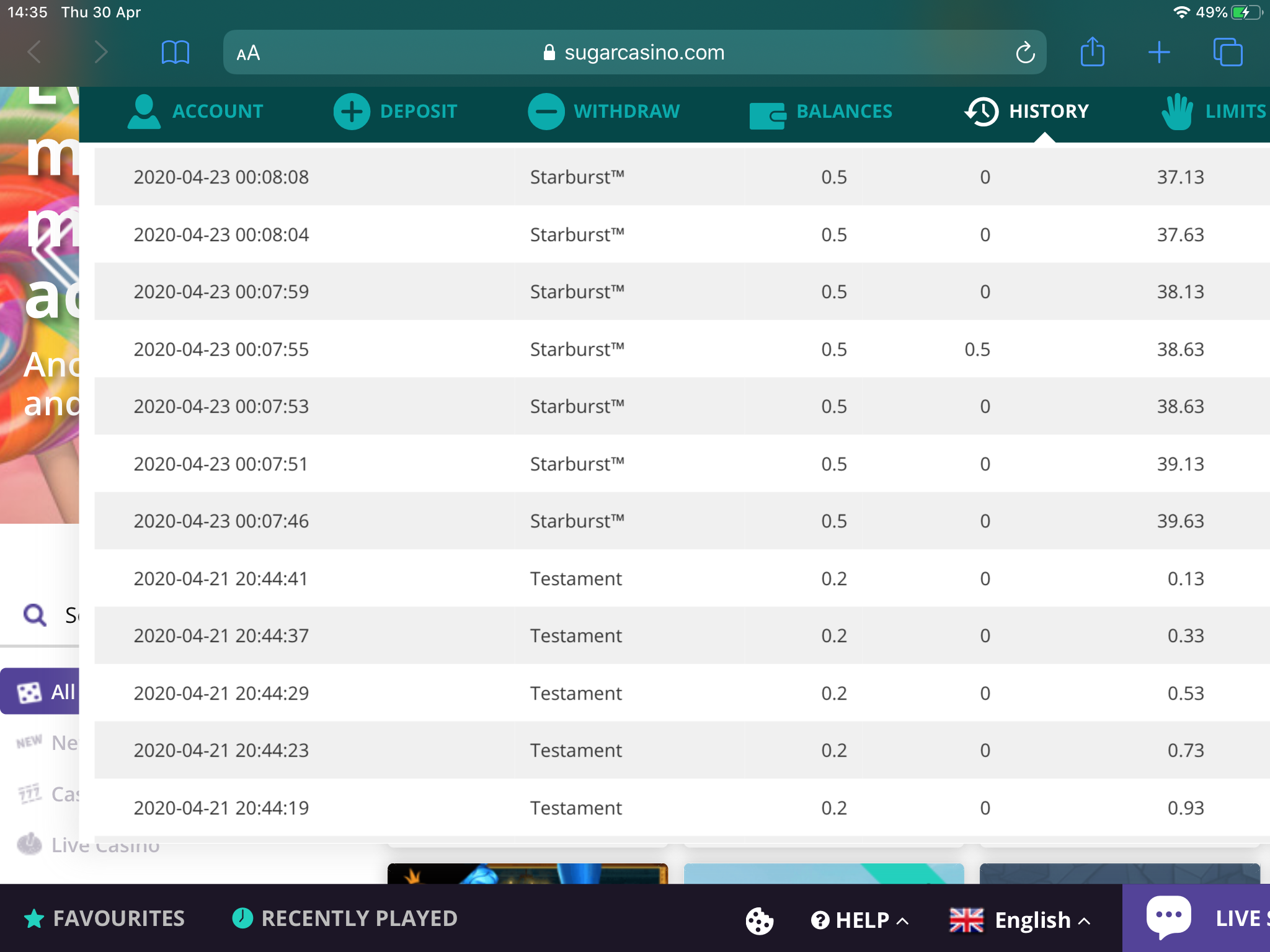Open the Safari bookmarks book icon
The image size is (1270, 952).
(x=175, y=53)
